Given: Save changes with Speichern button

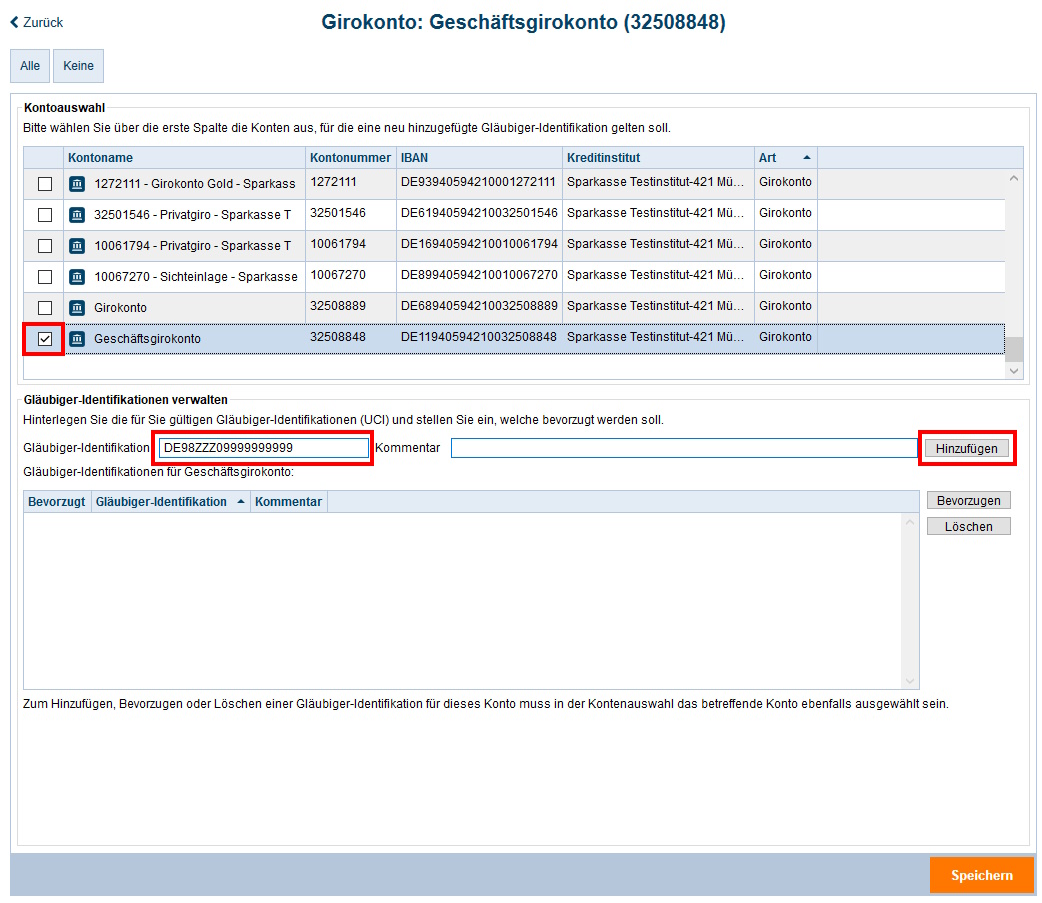Looking at the screenshot, I should pos(981,875).
